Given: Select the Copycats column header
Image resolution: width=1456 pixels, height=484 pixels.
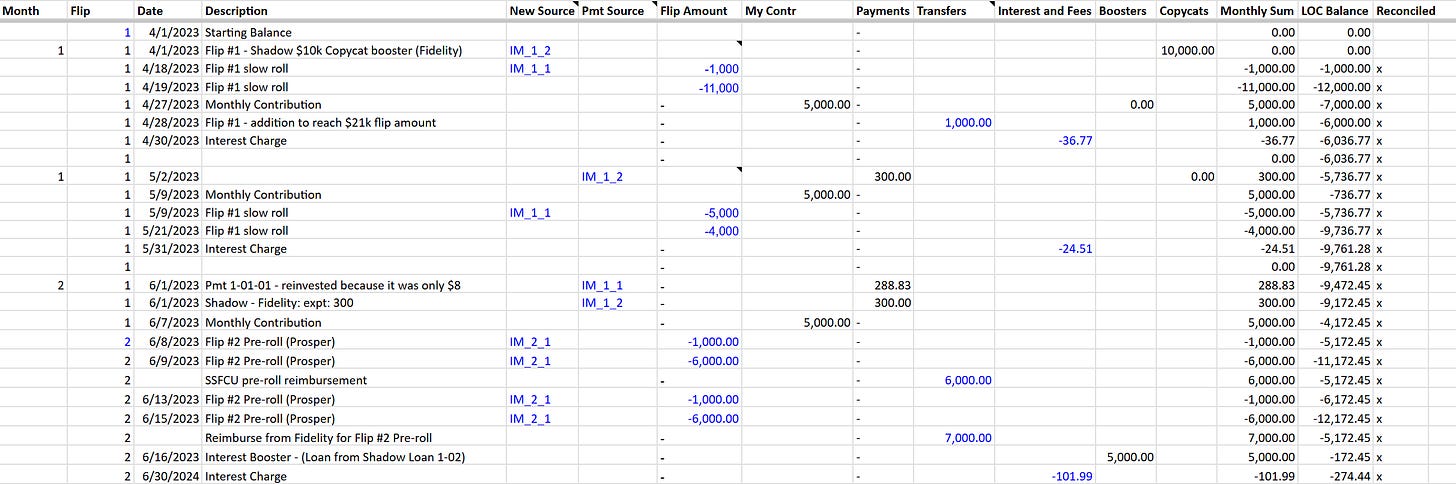Looking at the screenshot, I should (1184, 11).
